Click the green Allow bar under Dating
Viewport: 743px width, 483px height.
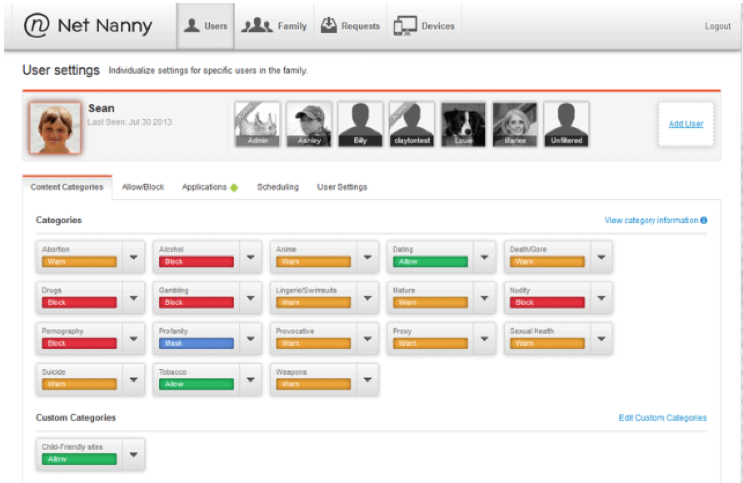pos(430,262)
